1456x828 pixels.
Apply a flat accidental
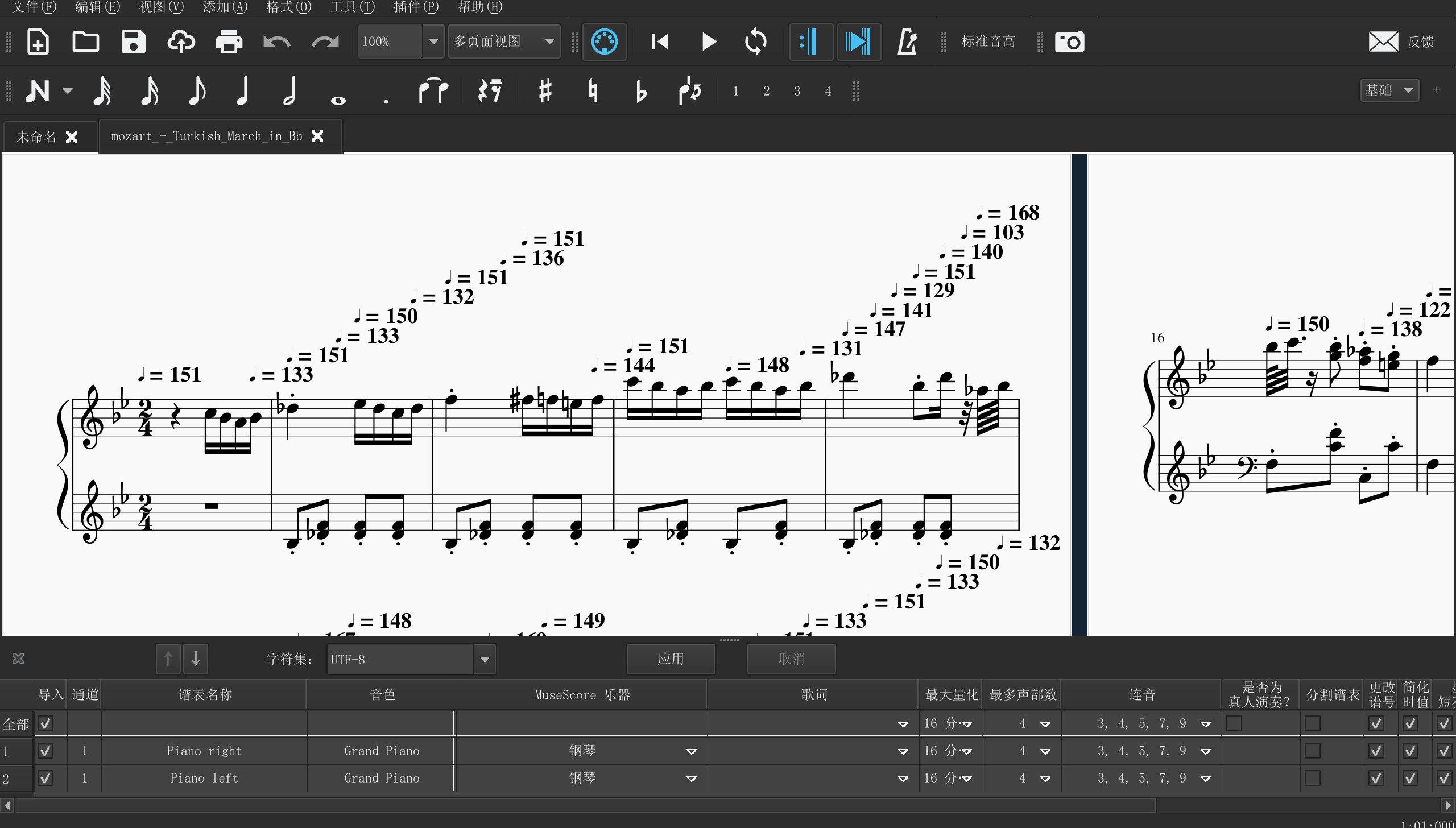point(641,91)
